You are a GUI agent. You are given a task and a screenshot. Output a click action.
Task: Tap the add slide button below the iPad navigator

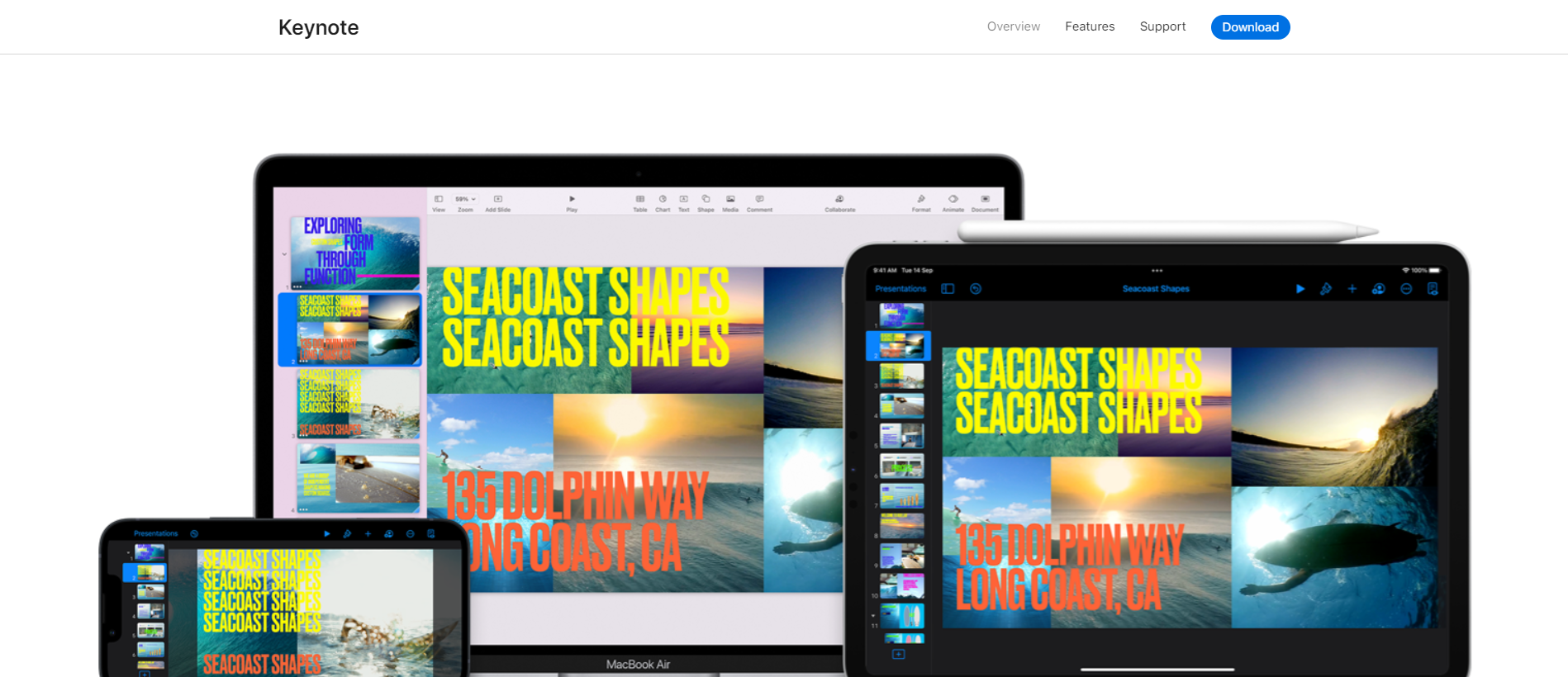899,654
